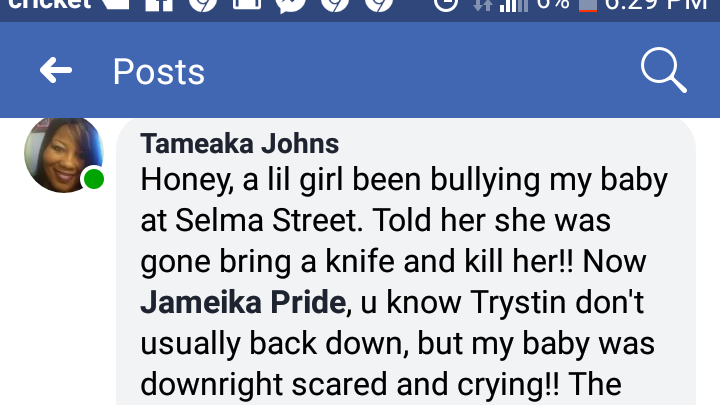This screenshot has height=405, width=720.
Task: Tap the Facebook notification icon in status bar
Action: (x=159, y=4)
